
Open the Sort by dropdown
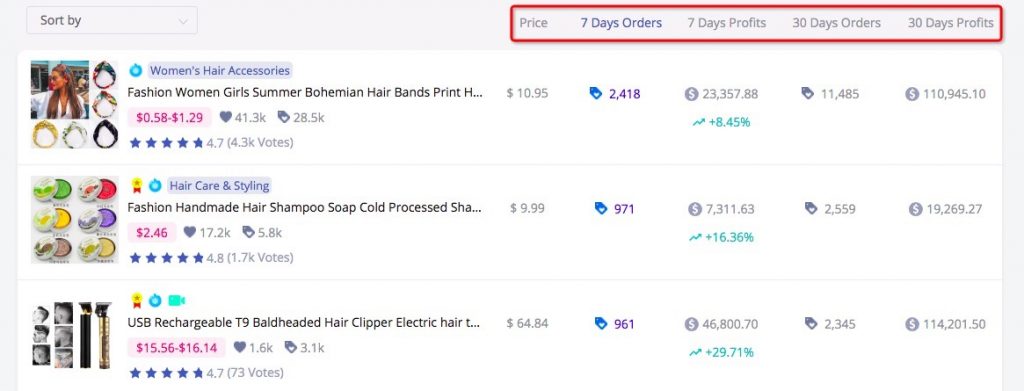tap(112, 20)
